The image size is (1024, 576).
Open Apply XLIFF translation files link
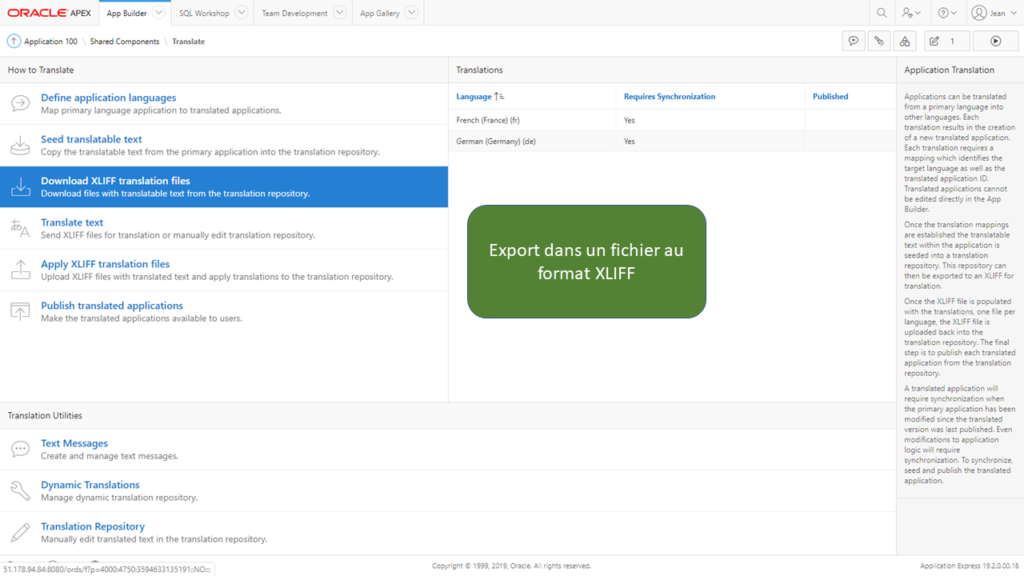pyautogui.click(x=105, y=264)
